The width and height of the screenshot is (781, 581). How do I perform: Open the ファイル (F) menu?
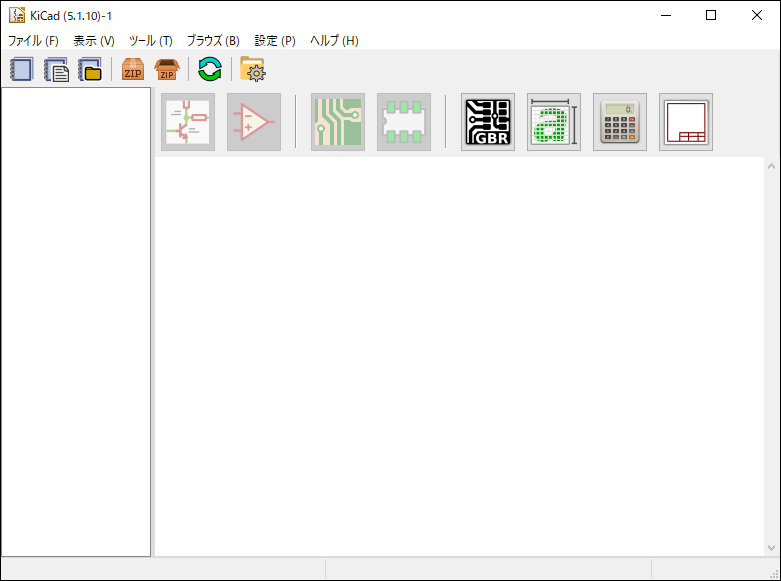[33, 41]
